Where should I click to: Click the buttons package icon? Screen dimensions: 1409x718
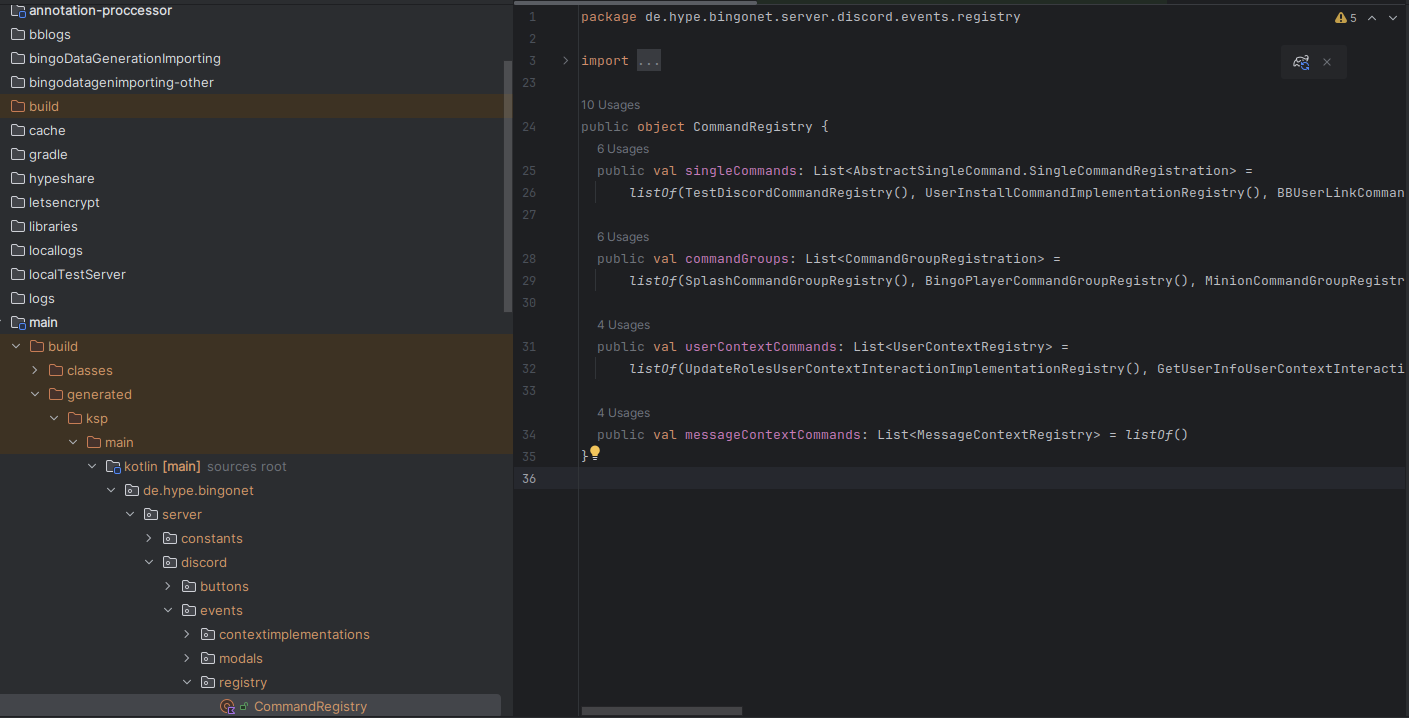[x=189, y=586]
